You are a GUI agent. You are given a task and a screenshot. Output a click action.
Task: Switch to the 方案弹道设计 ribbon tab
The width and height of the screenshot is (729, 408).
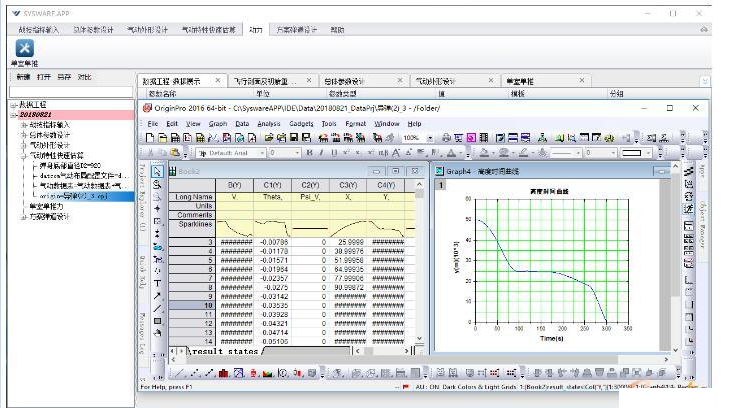pos(297,30)
